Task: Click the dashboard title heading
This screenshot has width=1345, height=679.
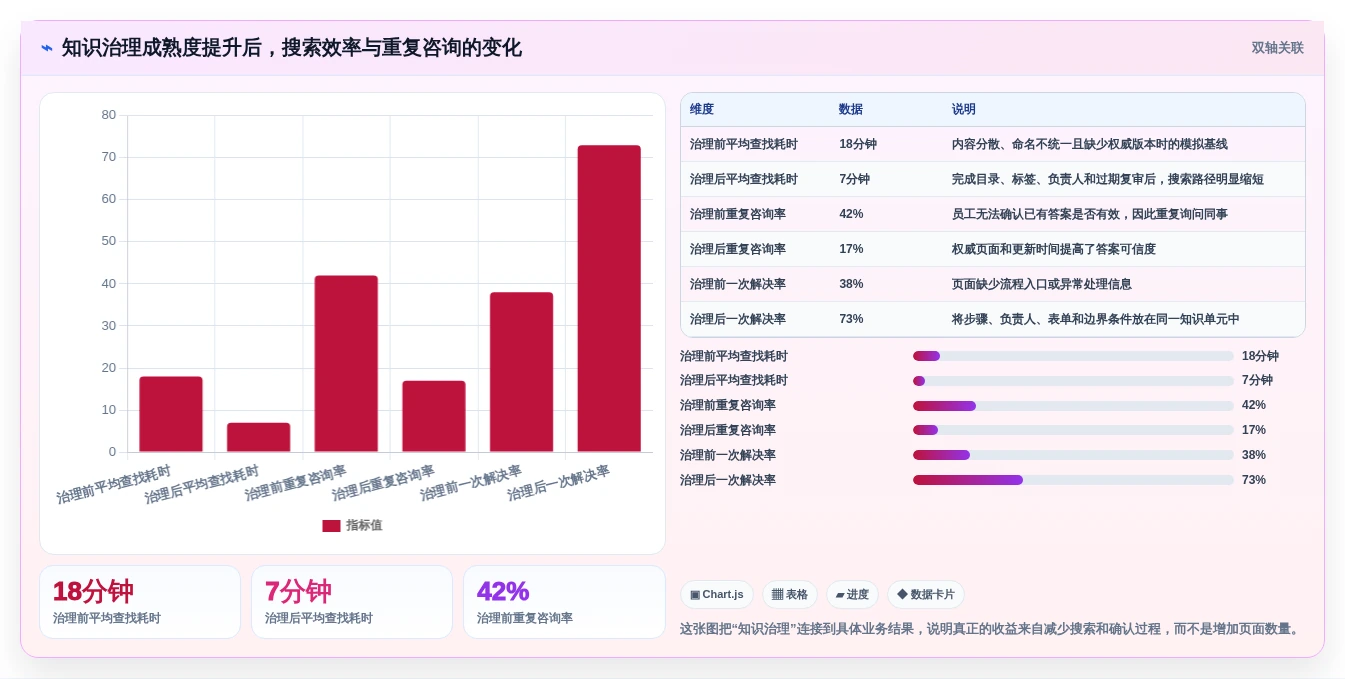Action: tap(291, 48)
